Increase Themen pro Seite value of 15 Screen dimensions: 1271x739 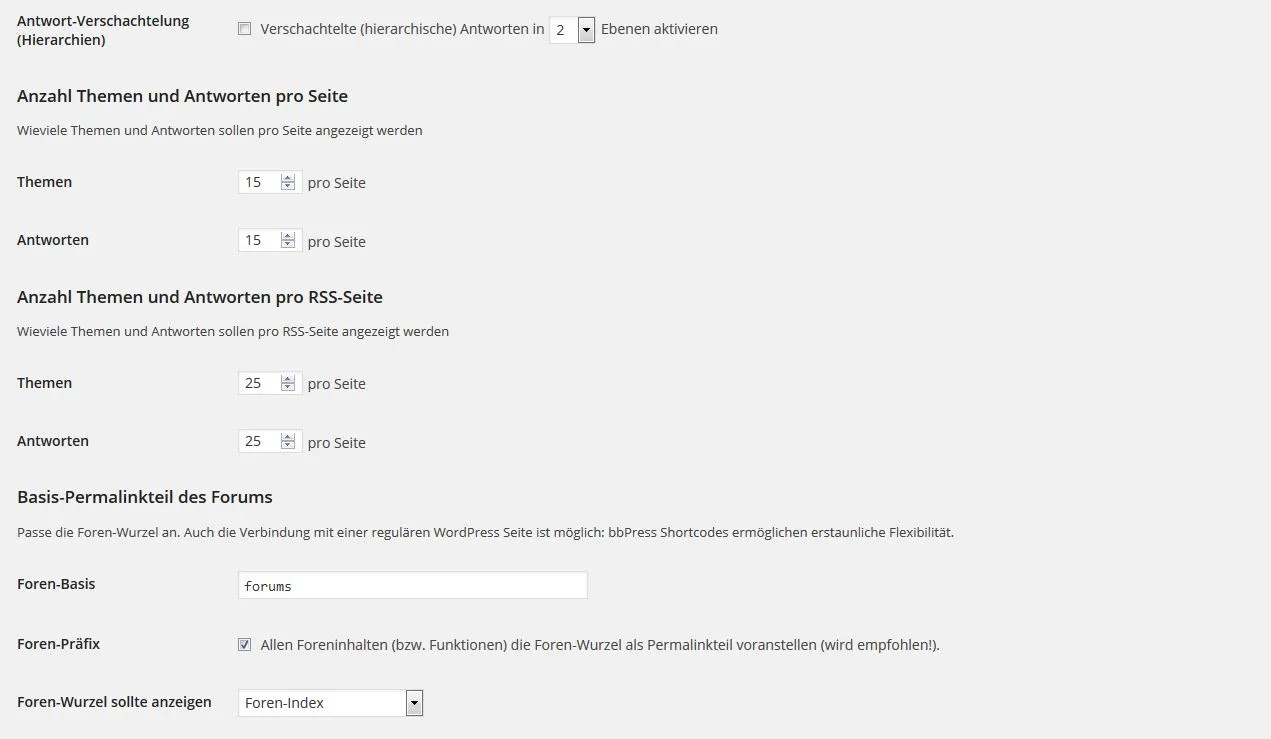click(288, 178)
